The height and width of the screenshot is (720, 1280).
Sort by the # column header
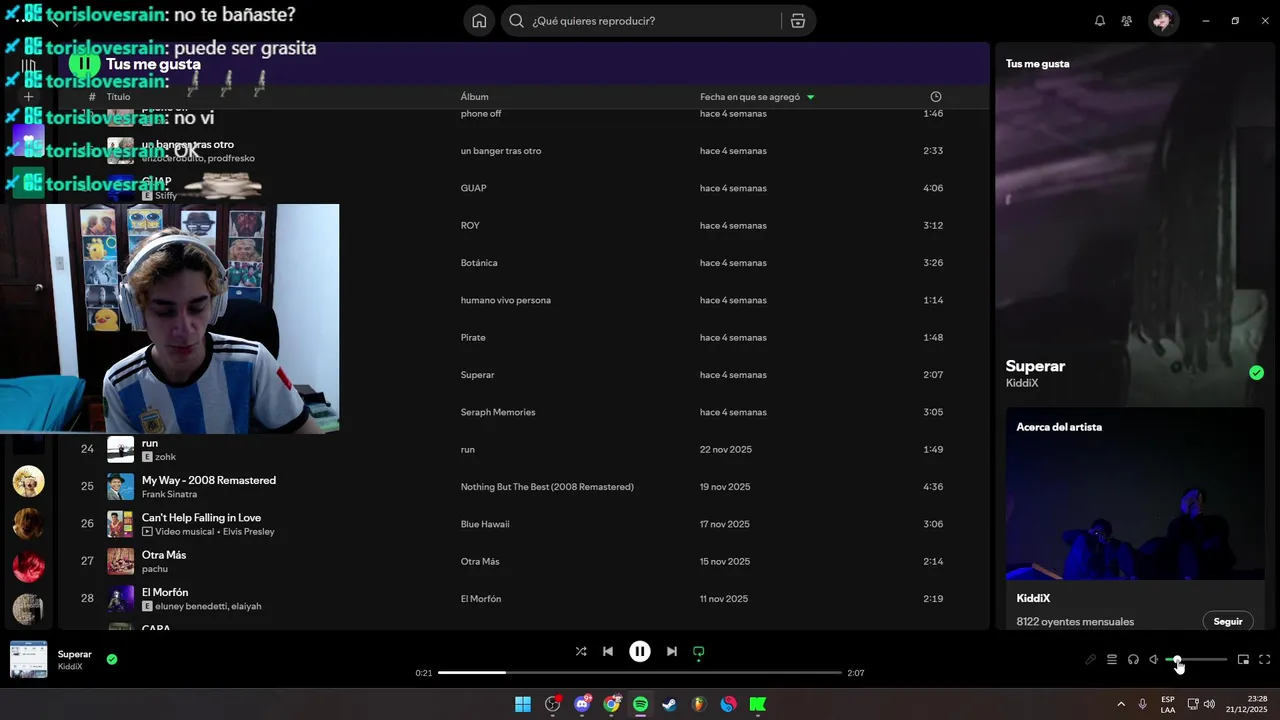coord(92,97)
